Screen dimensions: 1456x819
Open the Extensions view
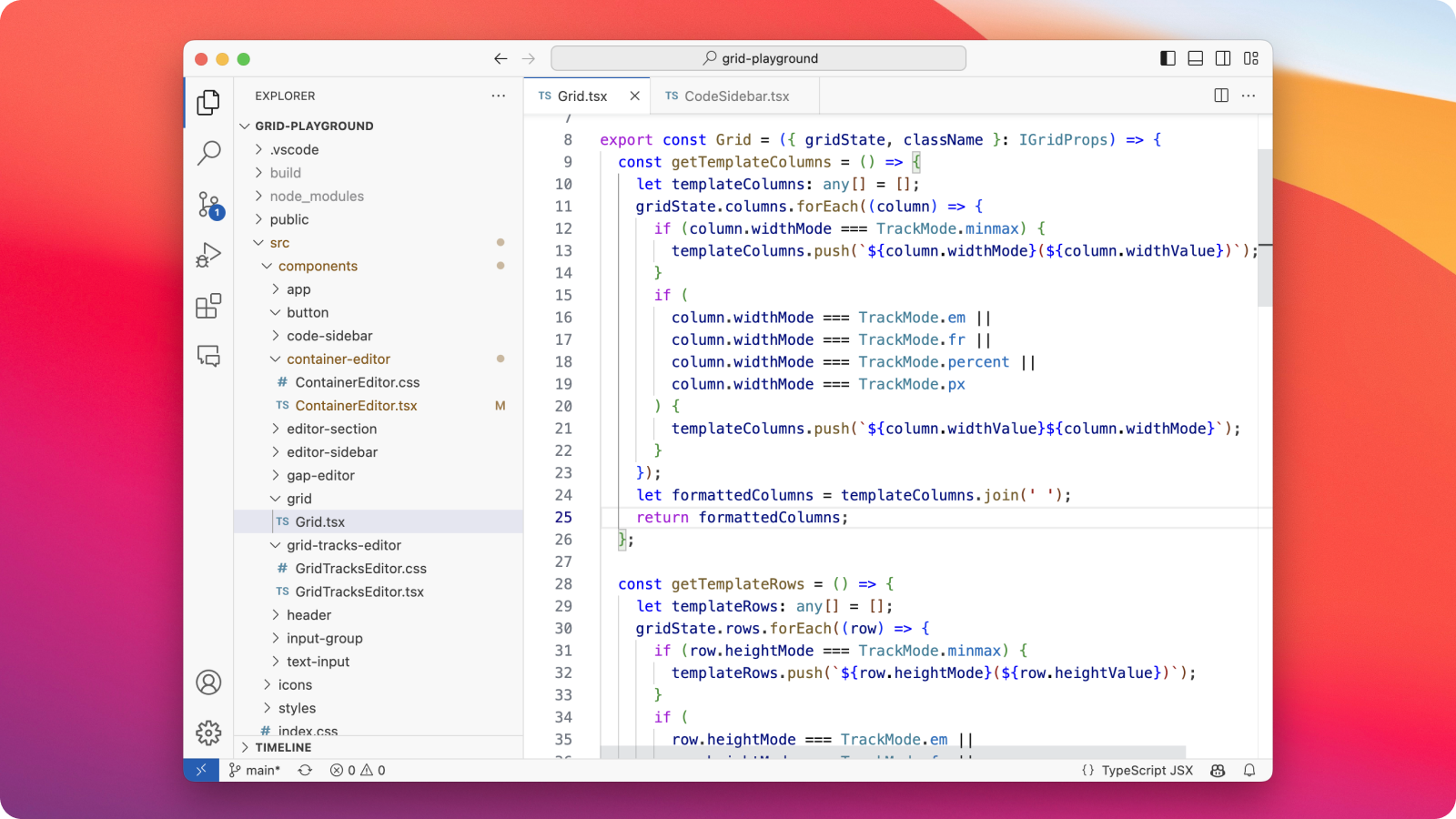208,306
